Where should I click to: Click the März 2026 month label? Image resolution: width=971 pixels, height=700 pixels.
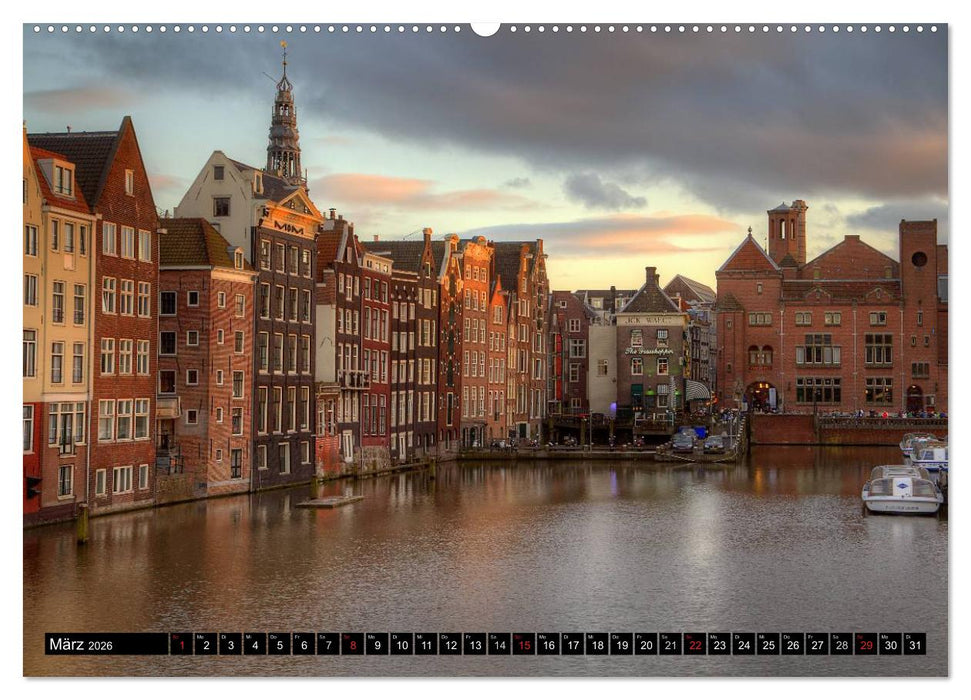[80, 645]
